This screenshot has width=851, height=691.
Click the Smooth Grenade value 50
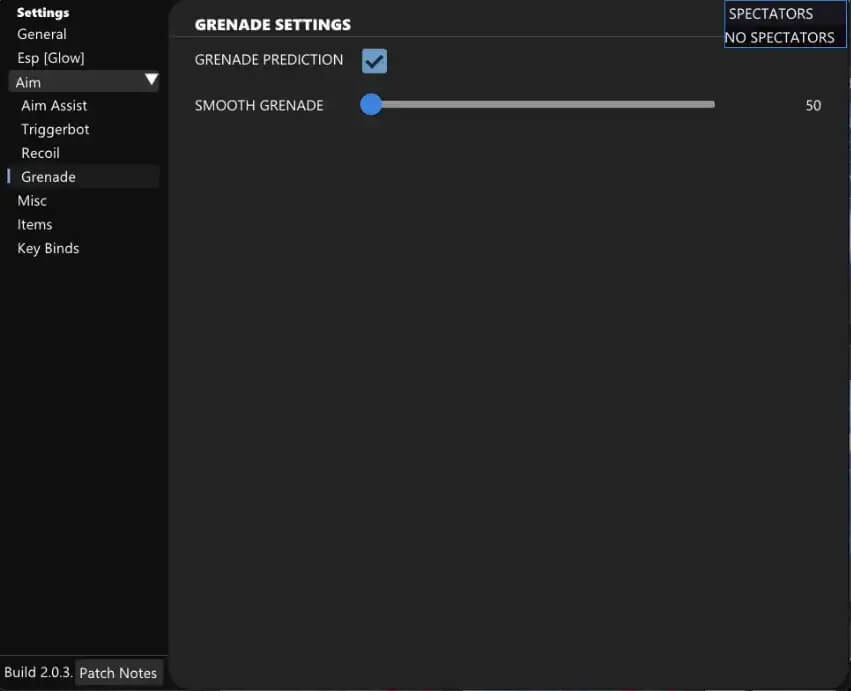point(813,106)
